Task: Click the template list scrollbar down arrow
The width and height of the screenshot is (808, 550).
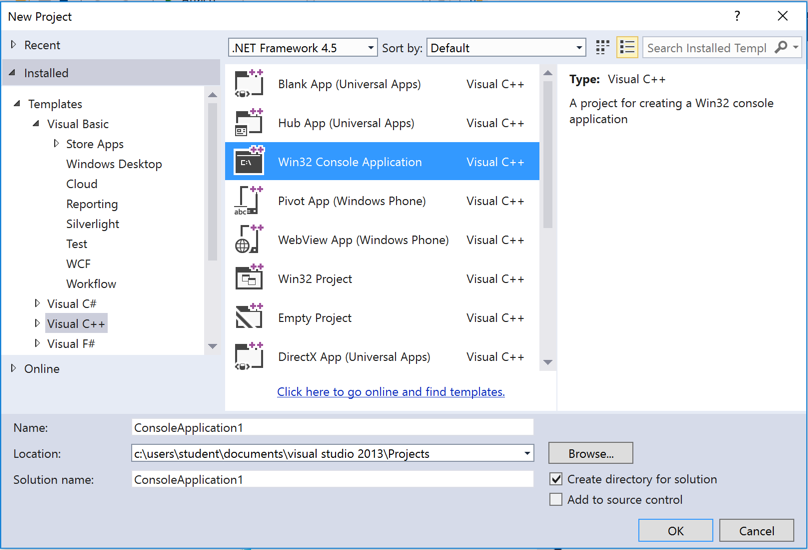Action: coord(548,362)
